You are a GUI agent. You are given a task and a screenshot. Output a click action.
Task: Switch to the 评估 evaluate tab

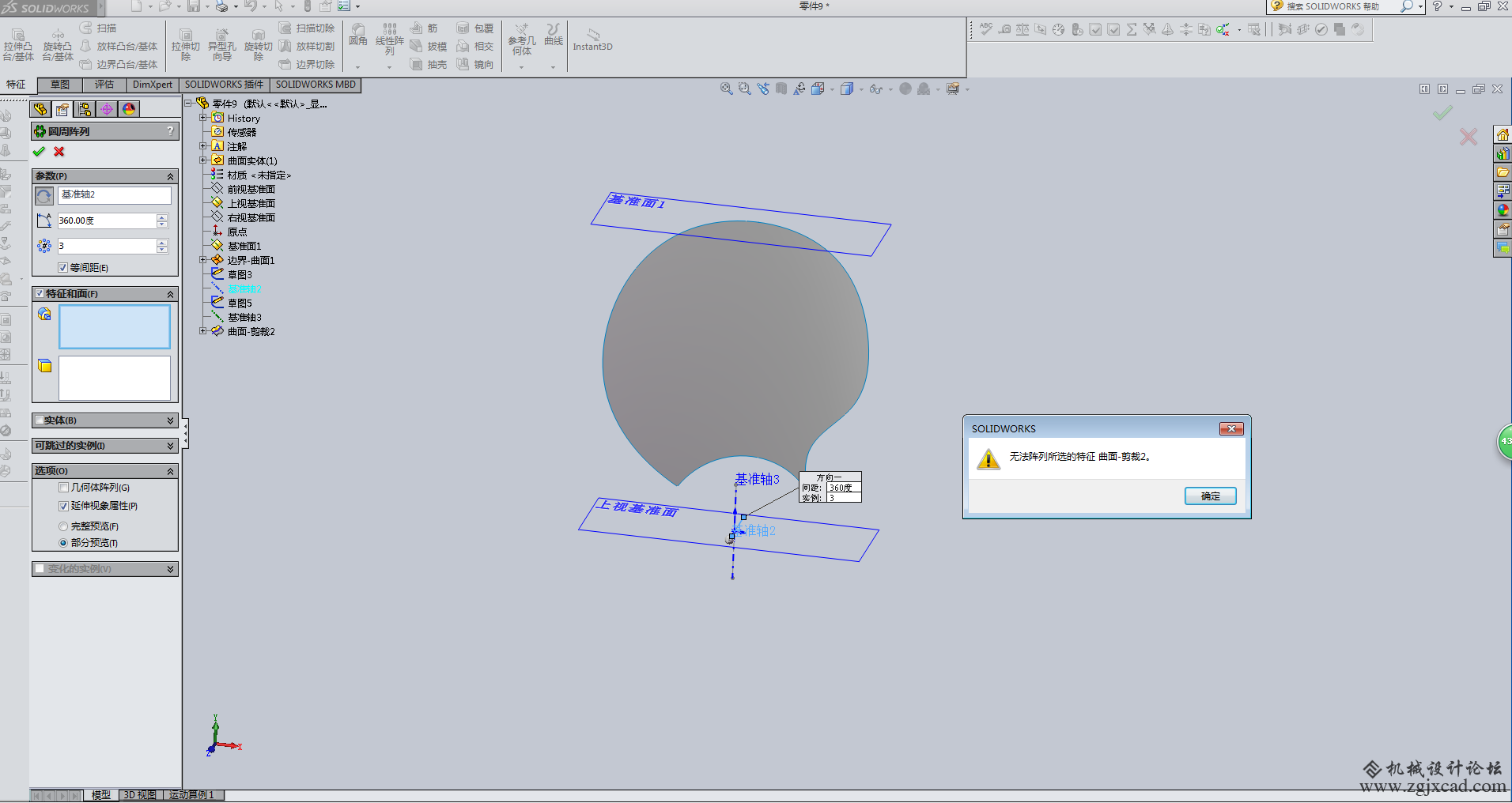tap(104, 85)
